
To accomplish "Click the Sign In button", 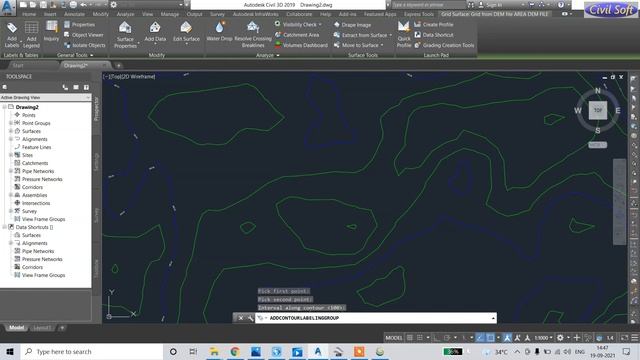I will (490, 5).
